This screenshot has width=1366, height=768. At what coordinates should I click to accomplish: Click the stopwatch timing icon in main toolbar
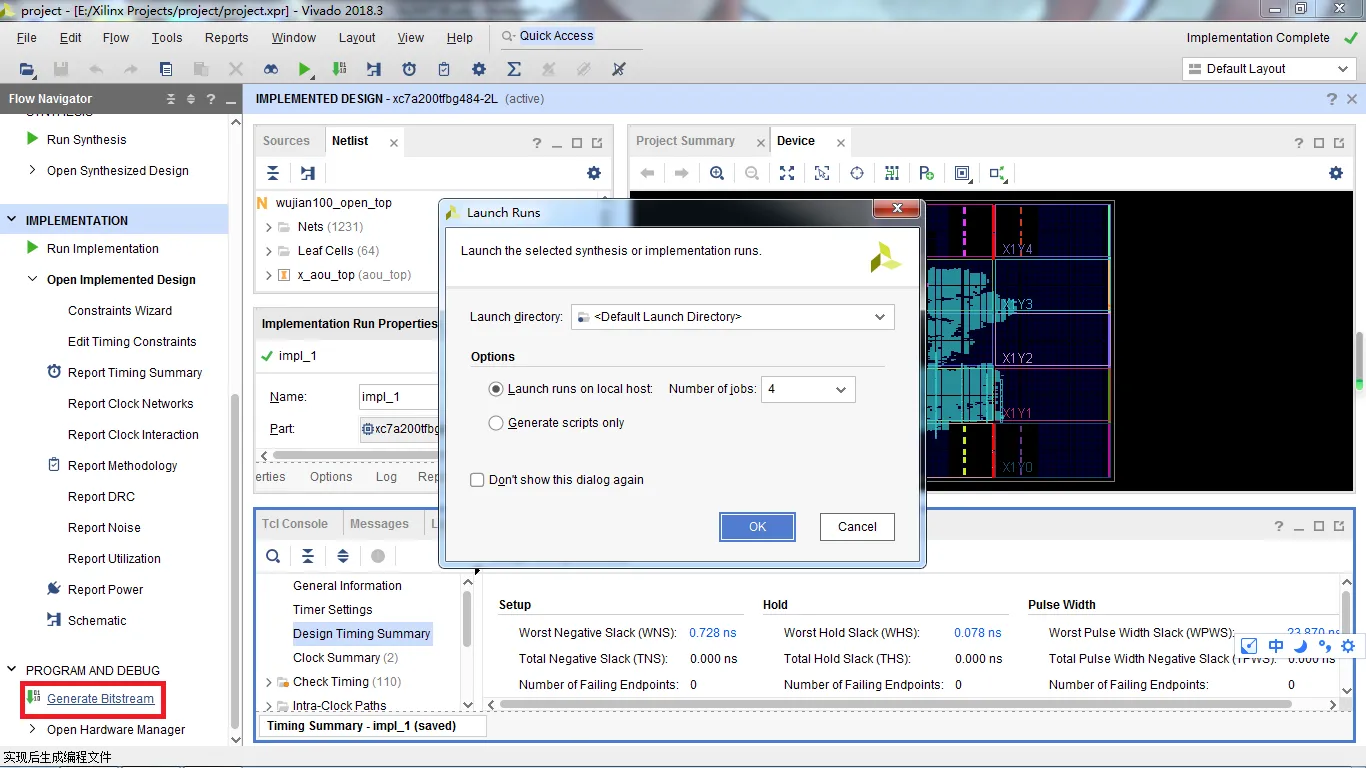click(x=409, y=69)
